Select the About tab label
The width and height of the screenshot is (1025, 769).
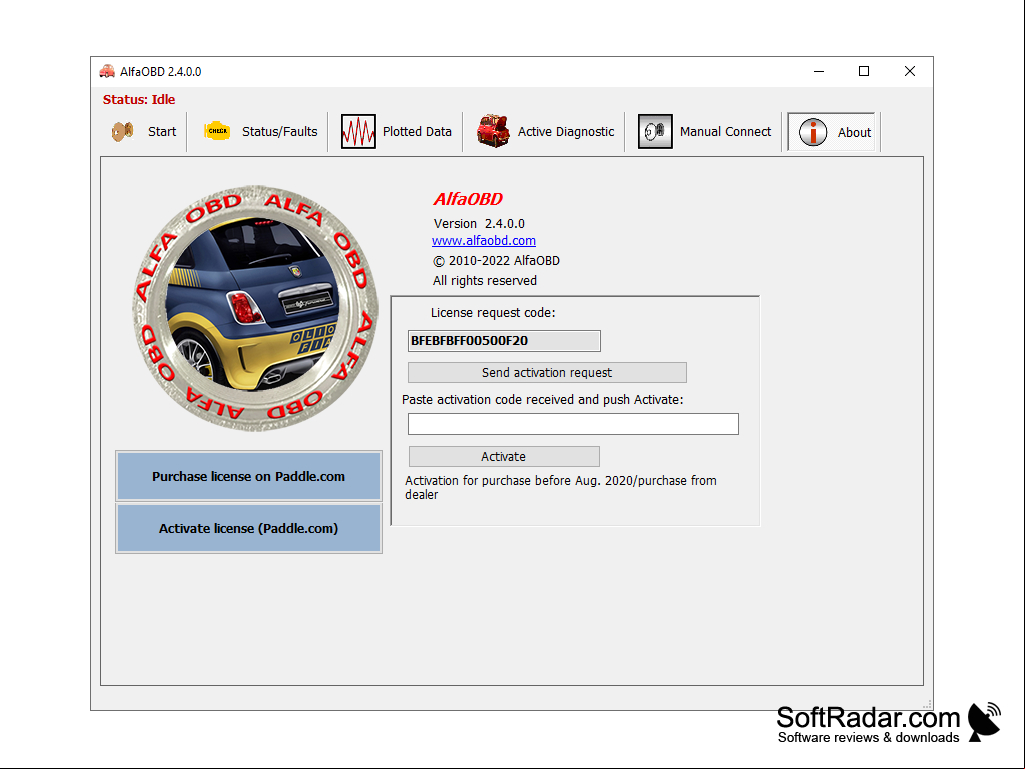(x=854, y=132)
